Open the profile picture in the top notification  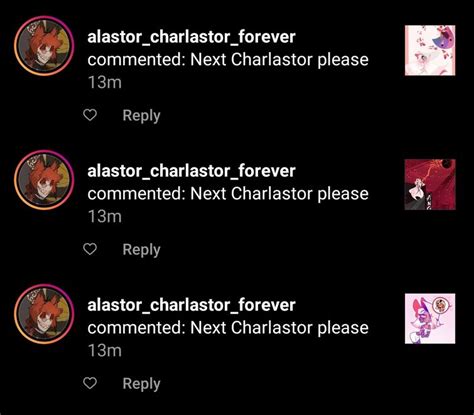44,46
